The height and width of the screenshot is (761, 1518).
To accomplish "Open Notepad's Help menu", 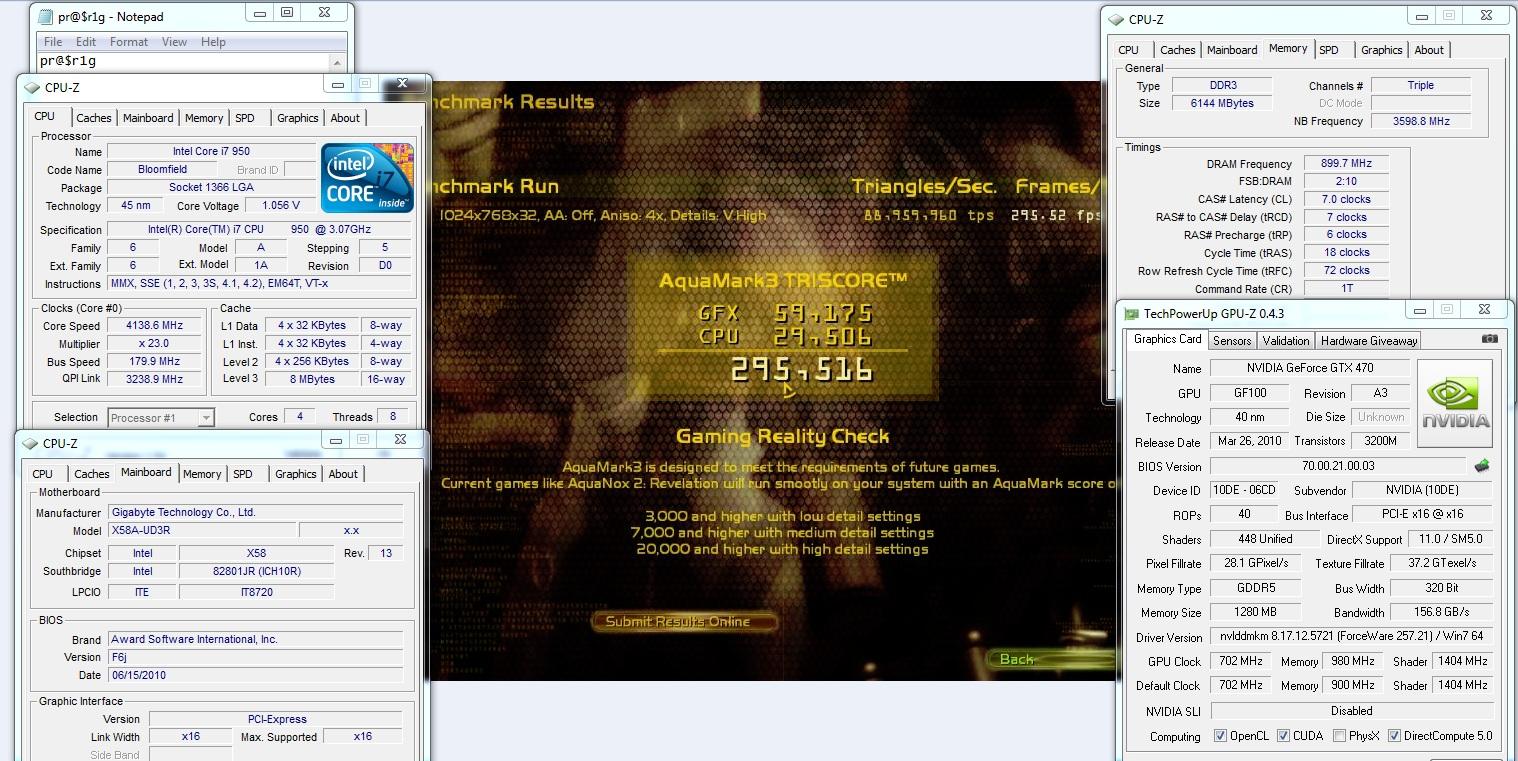I will pyautogui.click(x=213, y=42).
